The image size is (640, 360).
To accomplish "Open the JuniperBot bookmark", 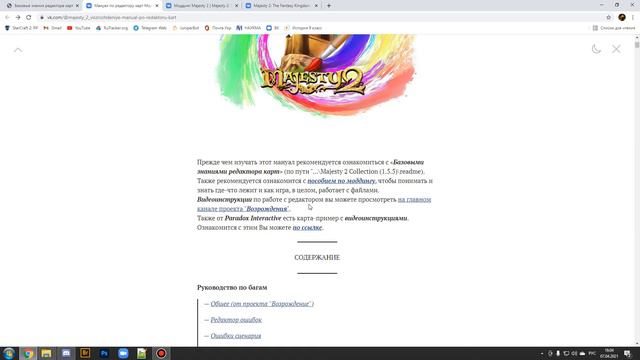I will coord(186,28).
